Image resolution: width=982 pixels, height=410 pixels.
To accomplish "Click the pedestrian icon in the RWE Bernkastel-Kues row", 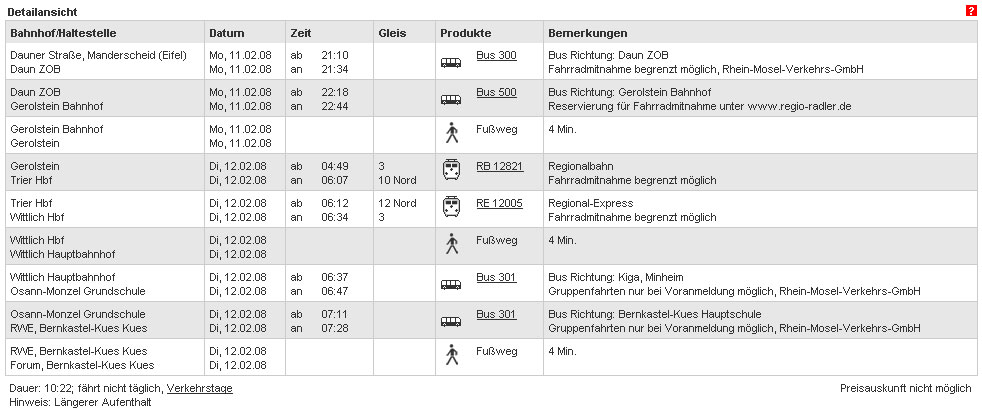I will [452, 355].
